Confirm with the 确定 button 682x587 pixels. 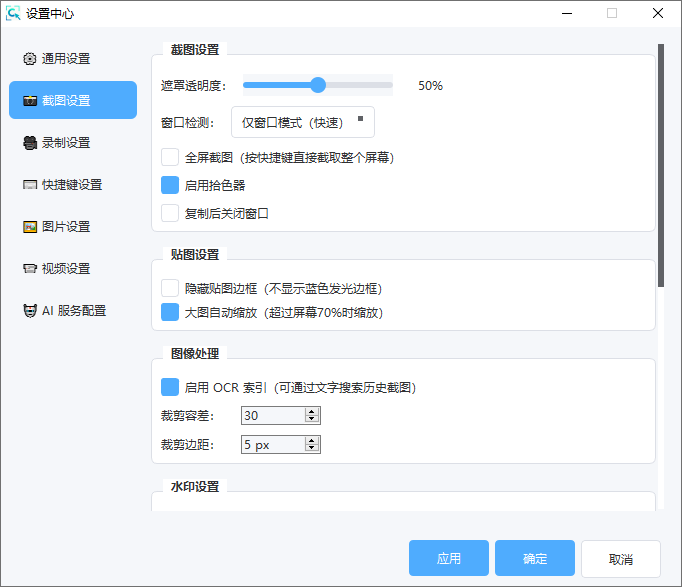coord(535,558)
